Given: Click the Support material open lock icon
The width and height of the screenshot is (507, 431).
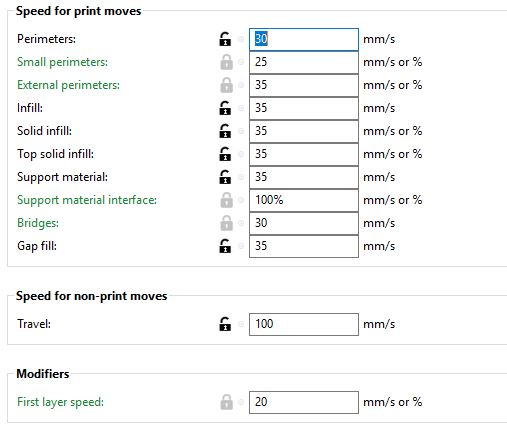Looking at the screenshot, I should point(225,177).
